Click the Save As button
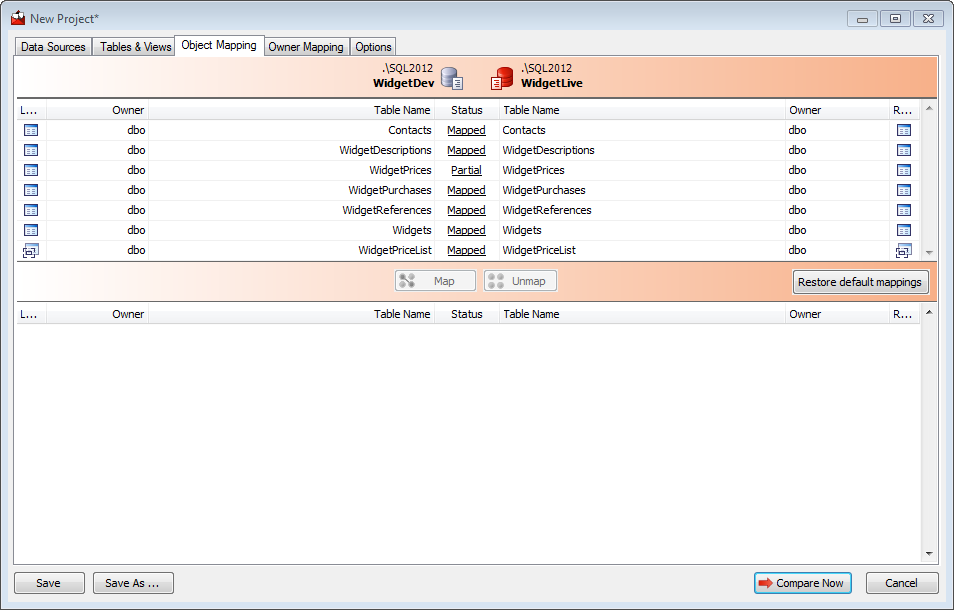The image size is (954, 610). click(133, 583)
